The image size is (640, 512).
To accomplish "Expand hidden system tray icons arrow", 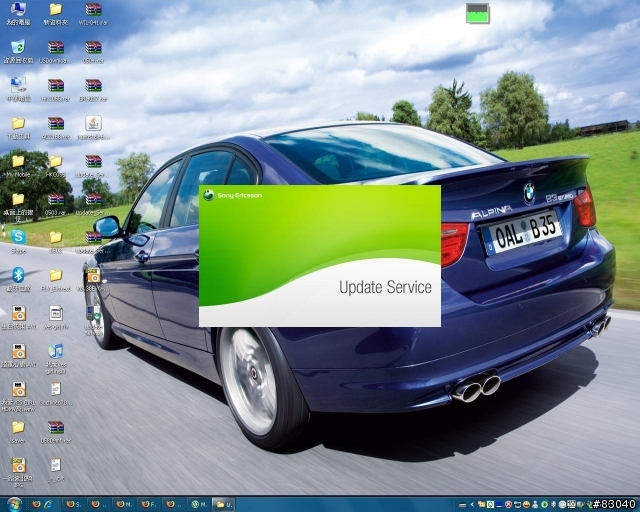I will [472, 505].
